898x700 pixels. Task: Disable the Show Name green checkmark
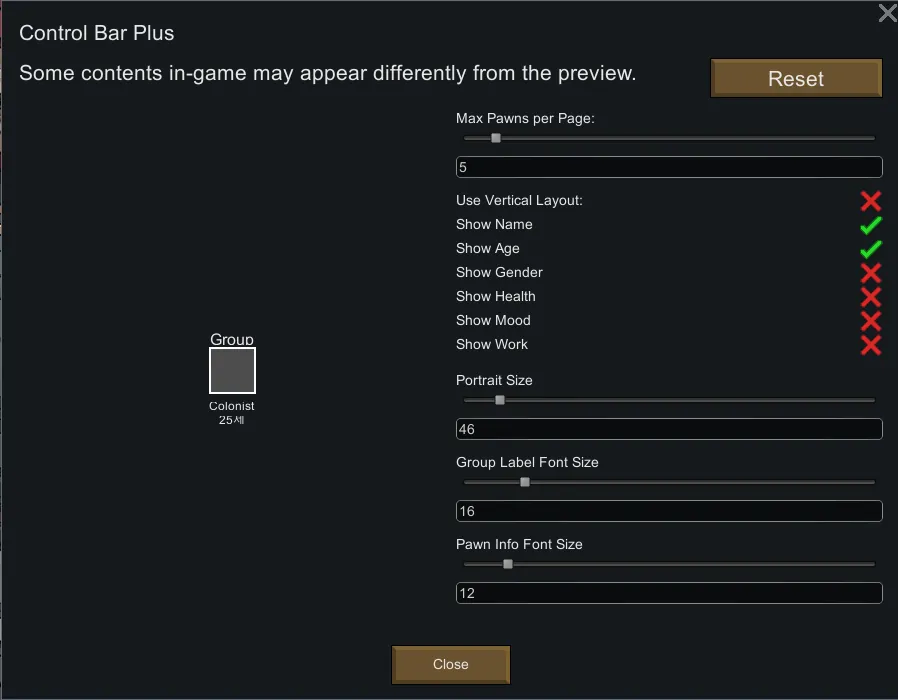(x=870, y=225)
